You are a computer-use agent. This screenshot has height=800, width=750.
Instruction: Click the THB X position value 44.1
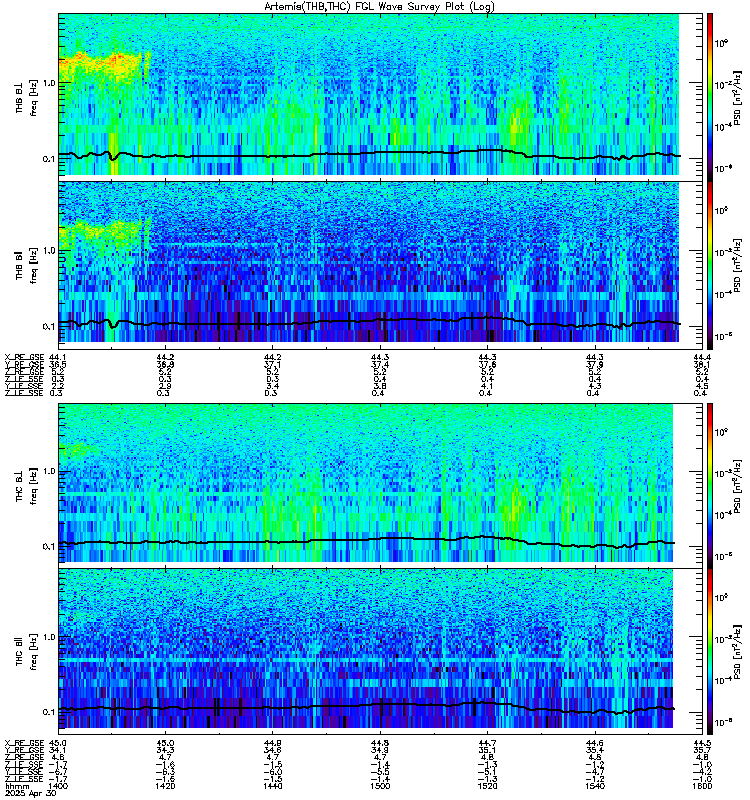click(58, 357)
